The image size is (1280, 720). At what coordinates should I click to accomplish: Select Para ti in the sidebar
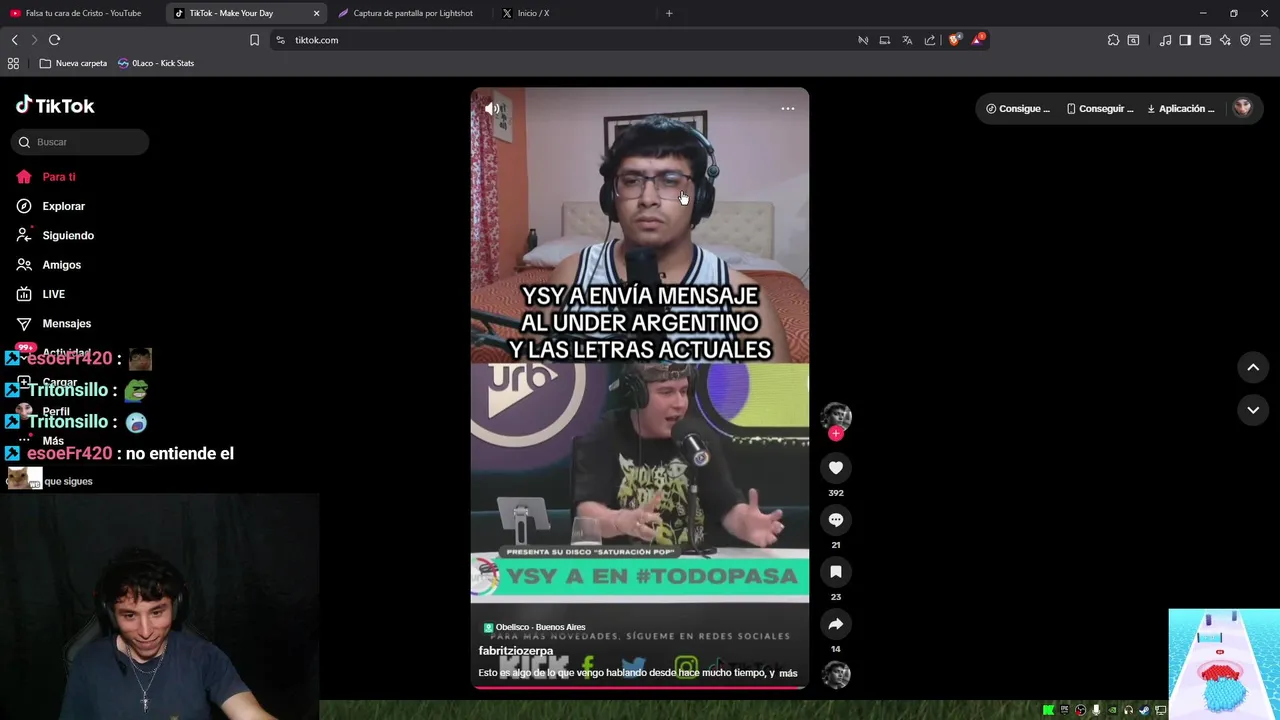click(x=59, y=177)
